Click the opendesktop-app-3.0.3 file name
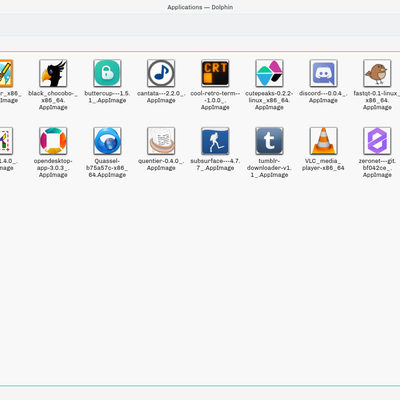Viewport: 400px width, 400px height. point(53,168)
